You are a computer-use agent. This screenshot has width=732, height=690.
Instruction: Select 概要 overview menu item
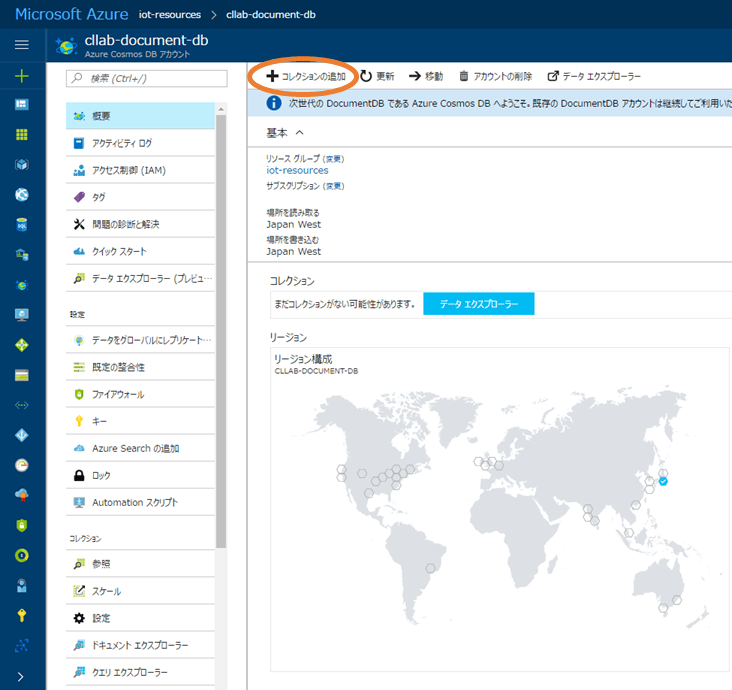click(140, 116)
